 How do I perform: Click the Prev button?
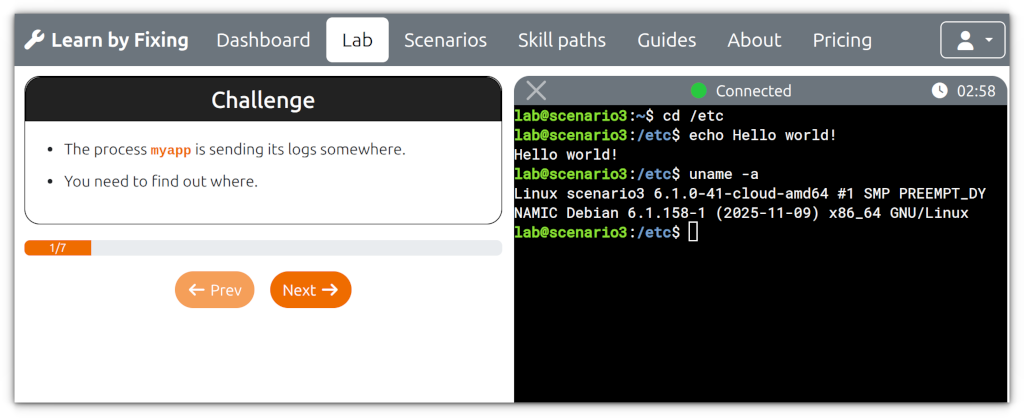coord(214,289)
